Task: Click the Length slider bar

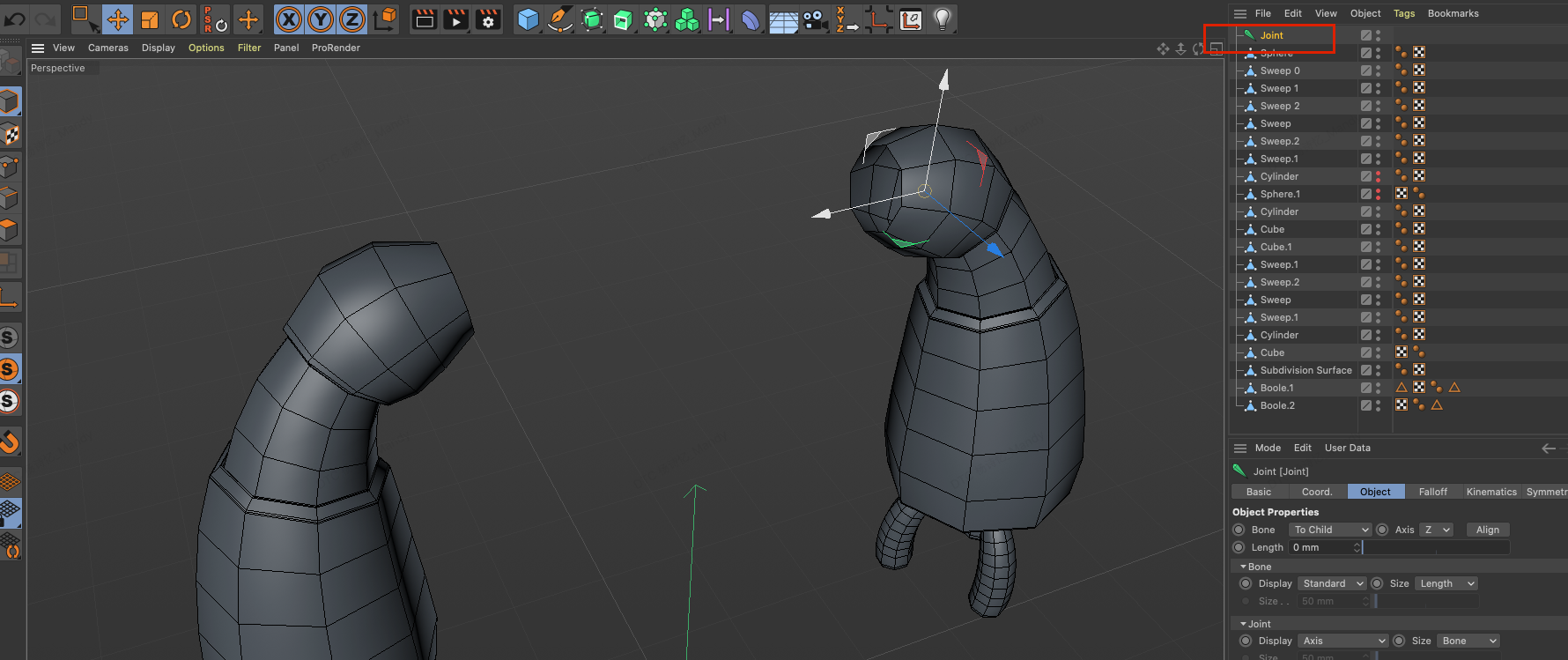Action: click(1436, 547)
